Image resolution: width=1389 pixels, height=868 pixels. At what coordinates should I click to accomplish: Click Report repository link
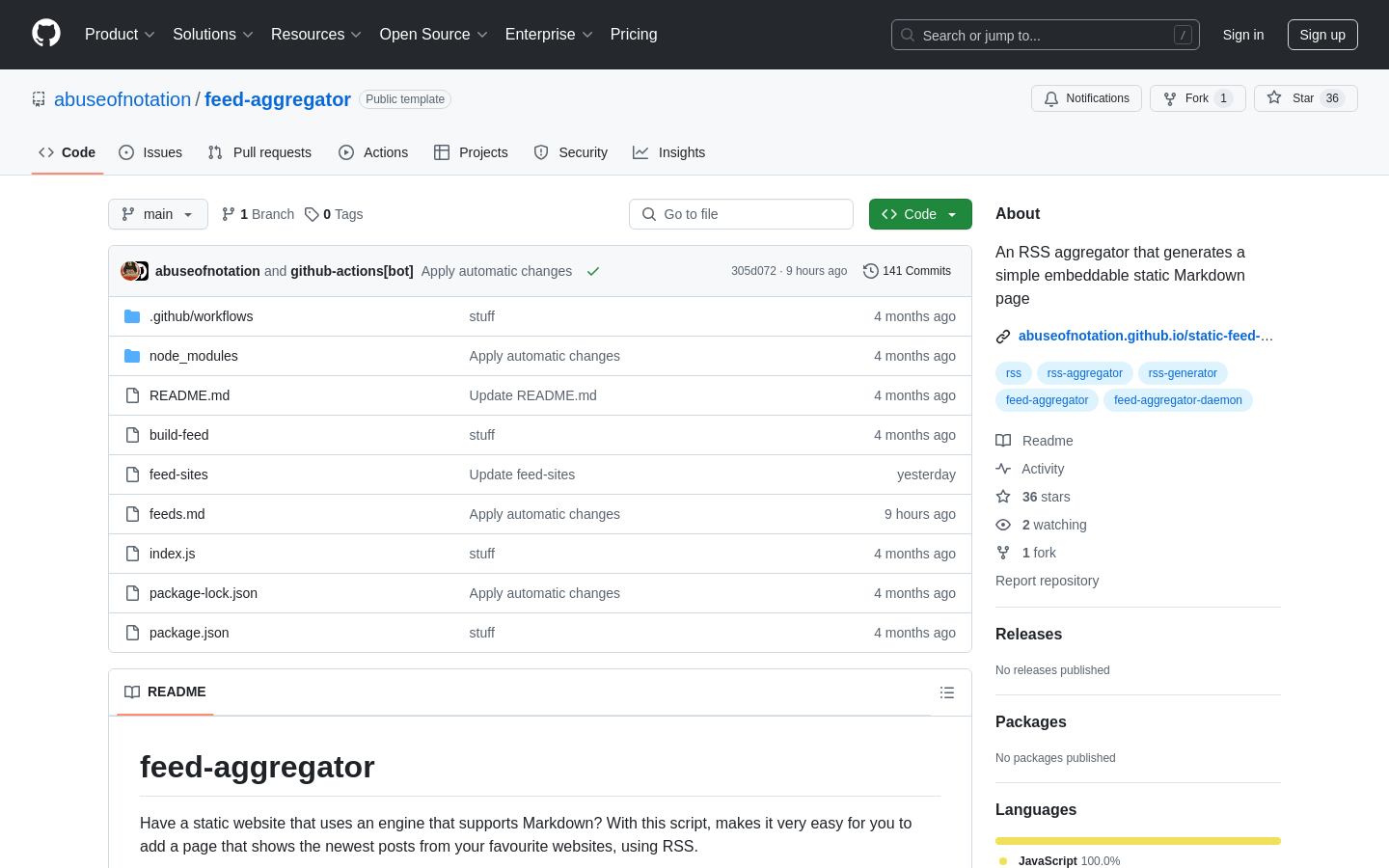[x=1047, y=581]
